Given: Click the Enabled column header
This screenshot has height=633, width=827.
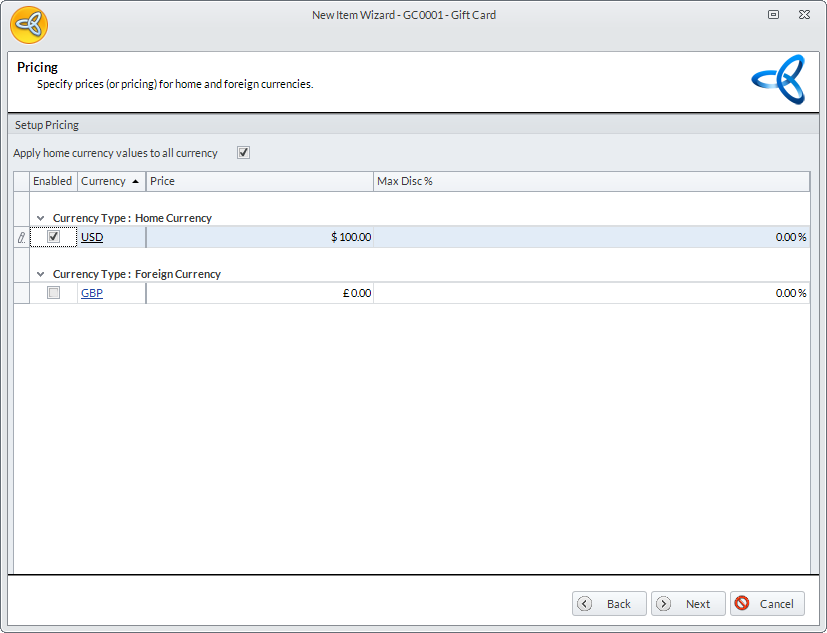Looking at the screenshot, I should [53, 181].
